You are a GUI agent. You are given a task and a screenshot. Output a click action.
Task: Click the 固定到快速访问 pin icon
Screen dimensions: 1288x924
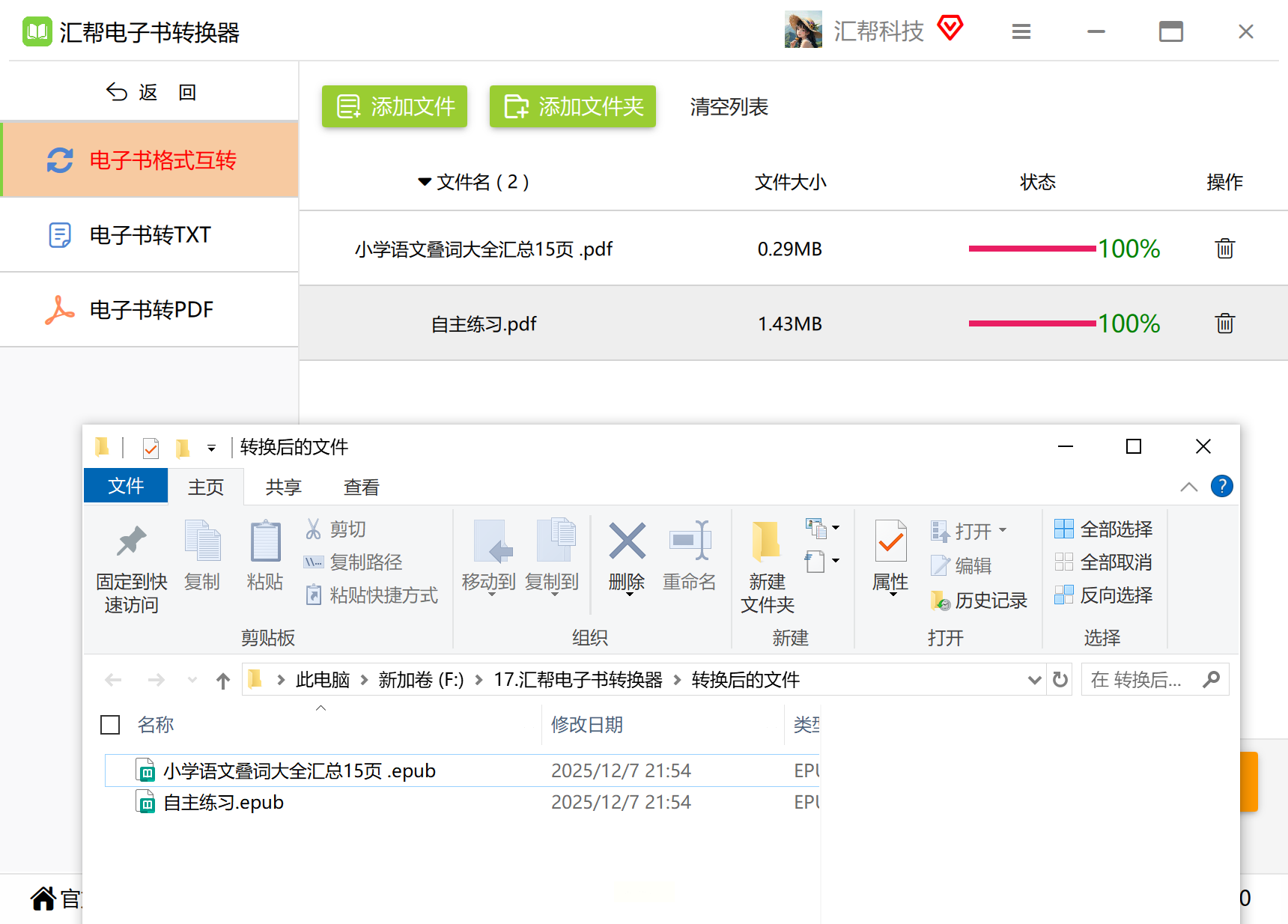pos(132,541)
